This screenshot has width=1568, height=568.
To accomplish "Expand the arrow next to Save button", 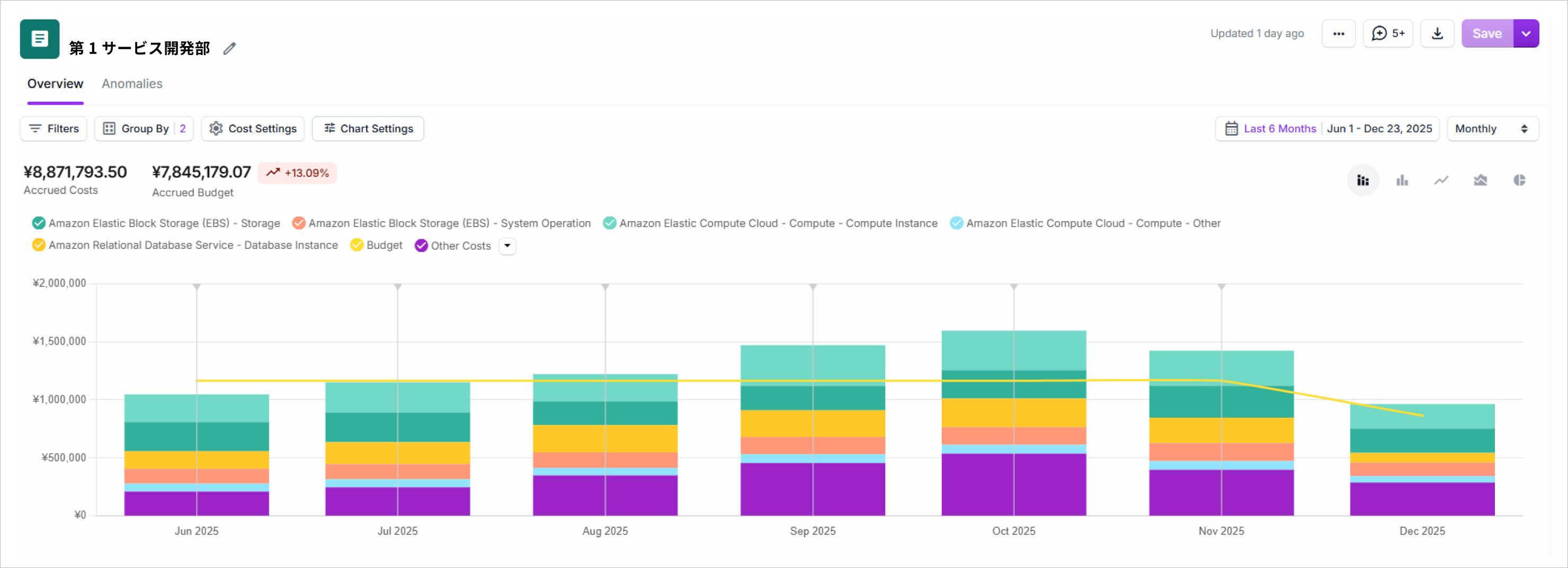I will click(x=1526, y=33).
